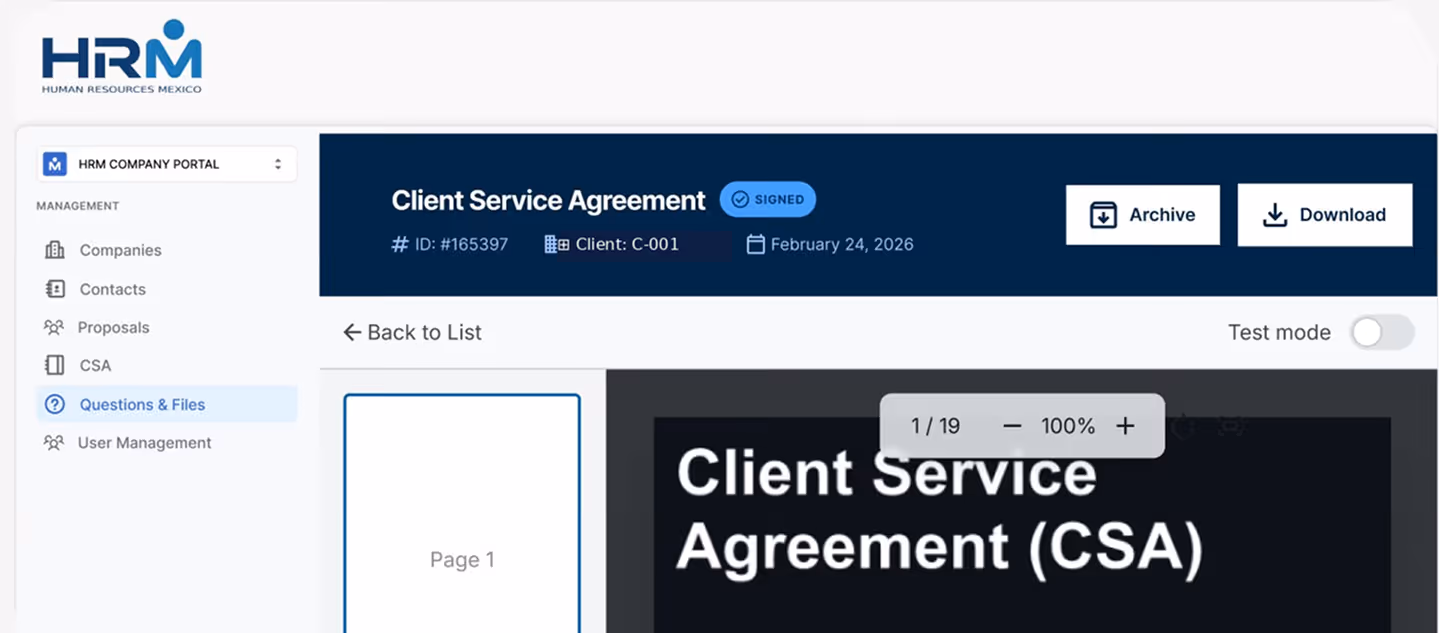The image size is (1439, 633).
Task: Zoom out the document with minus button
Action: (x=1012, y=426)
